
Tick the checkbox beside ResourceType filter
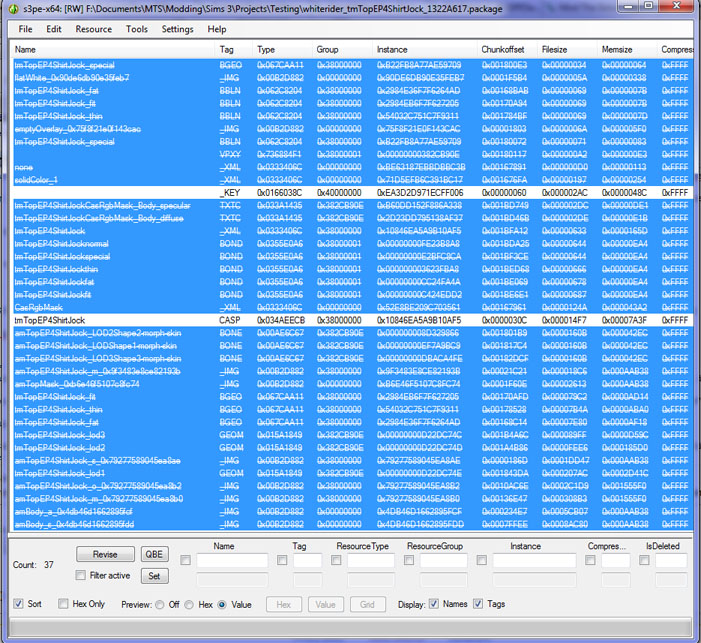point(336,561)
